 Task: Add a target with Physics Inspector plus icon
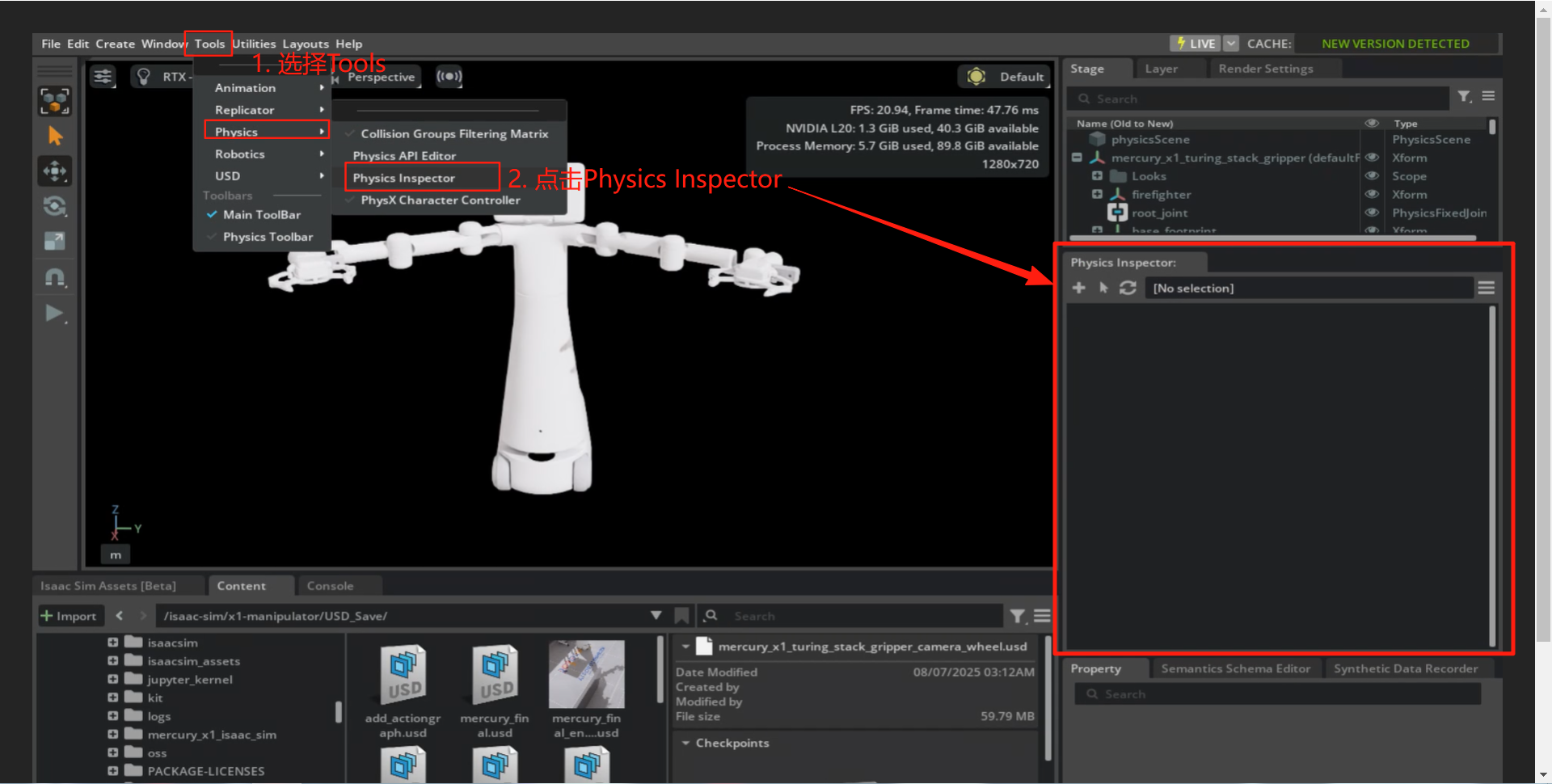coord(1079,288)
